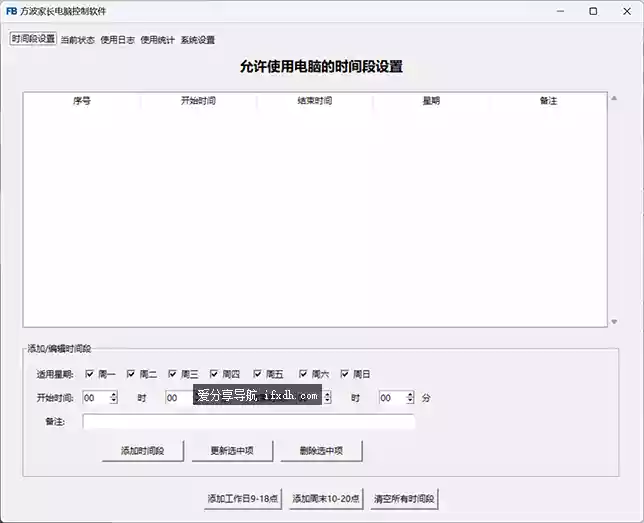Click the 备注 column header

coord(548,101)
